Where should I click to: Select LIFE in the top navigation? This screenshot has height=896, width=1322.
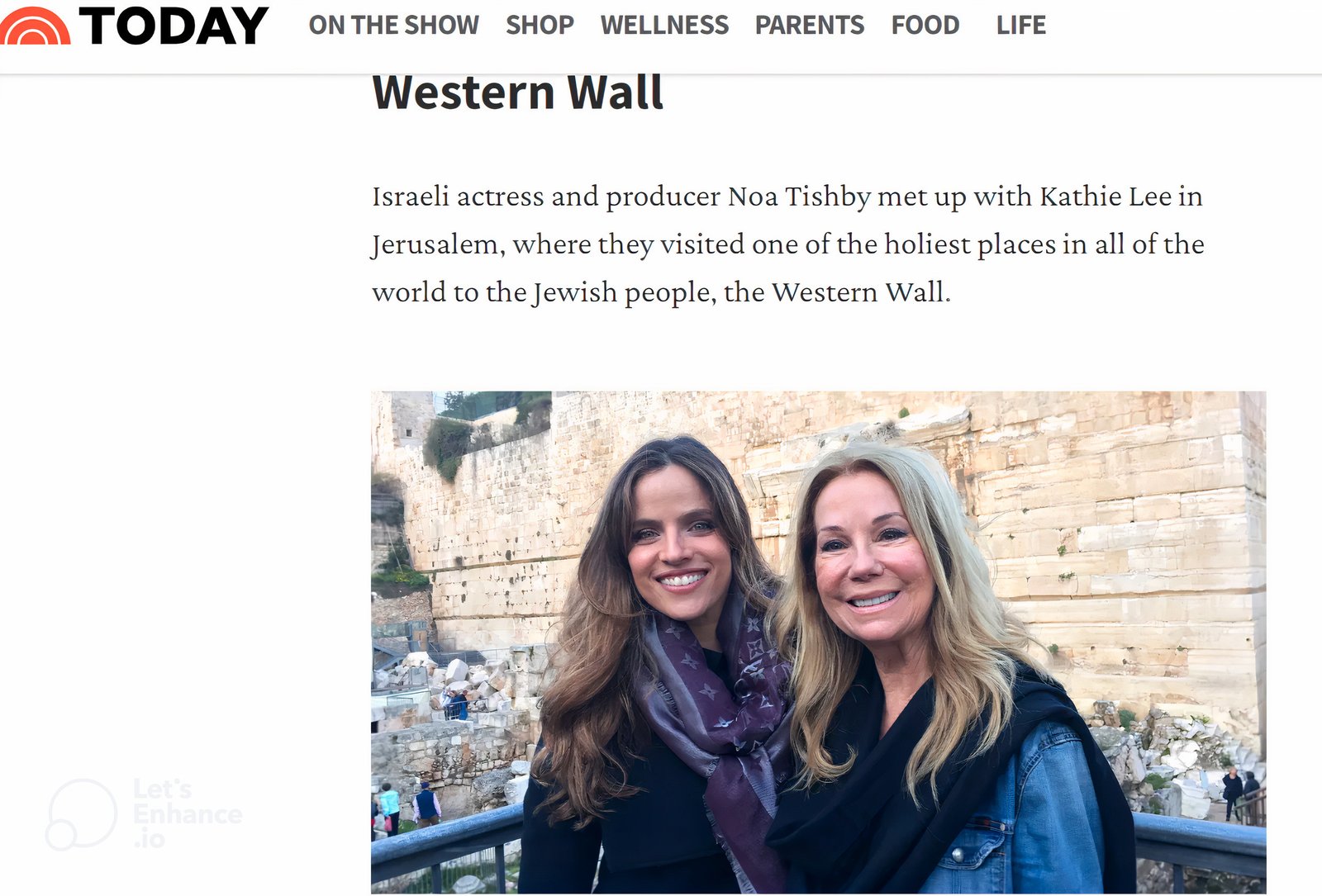click(1021, 26)
